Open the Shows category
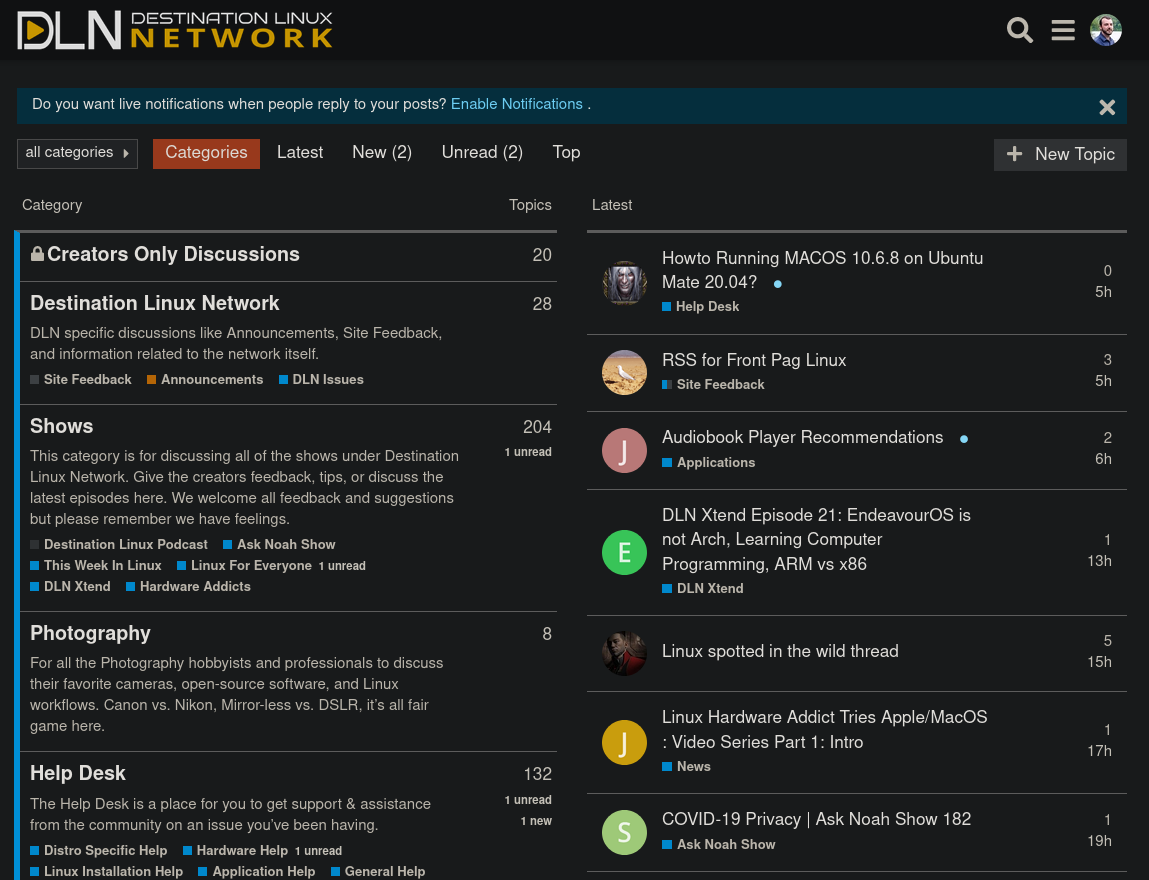The width and height of the screenshot is (1149, 880). [62, 426]
